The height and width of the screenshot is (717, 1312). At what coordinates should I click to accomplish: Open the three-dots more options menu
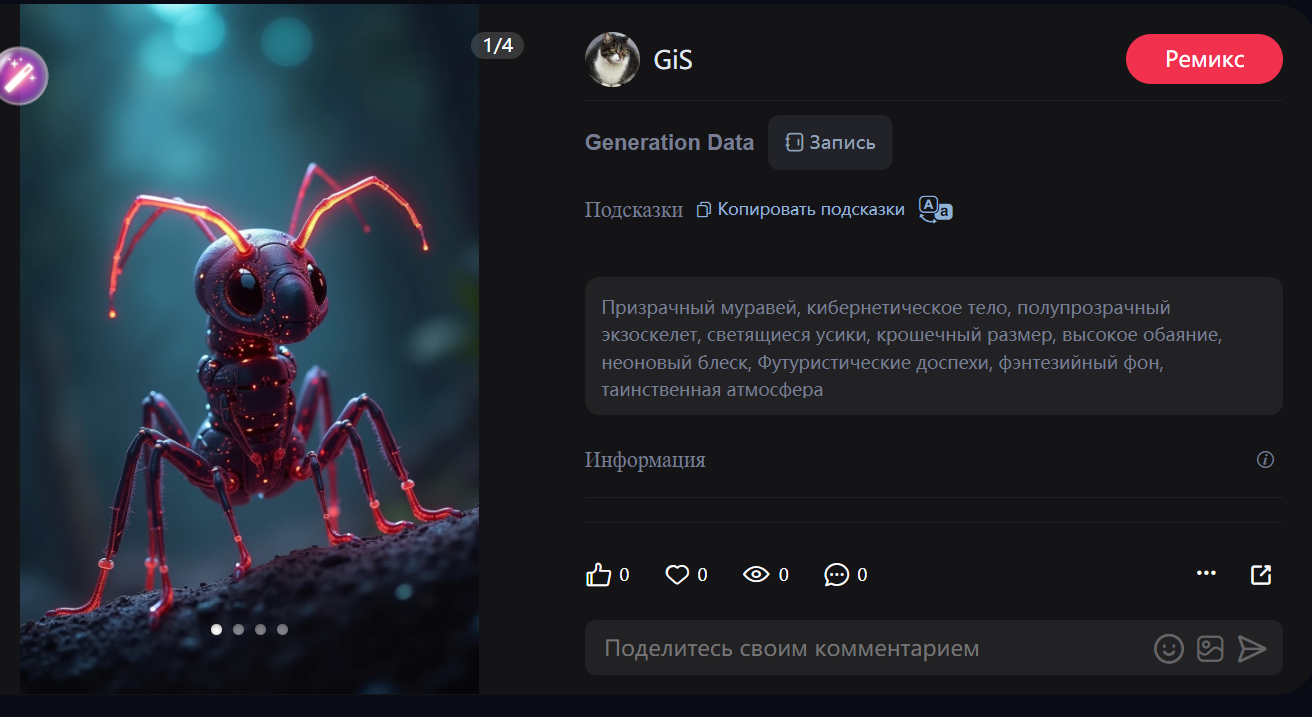1206,574
